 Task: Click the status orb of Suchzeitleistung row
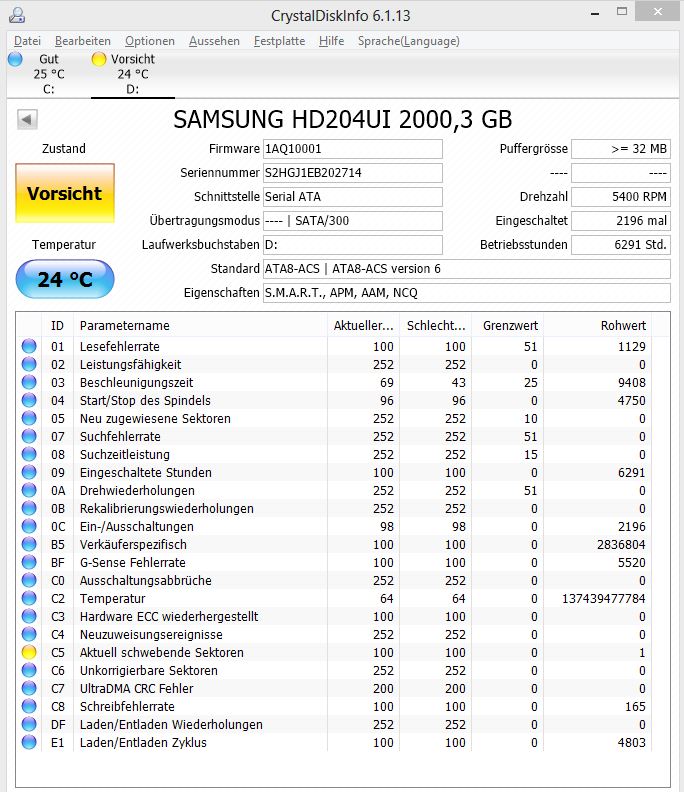coord(29,454)
